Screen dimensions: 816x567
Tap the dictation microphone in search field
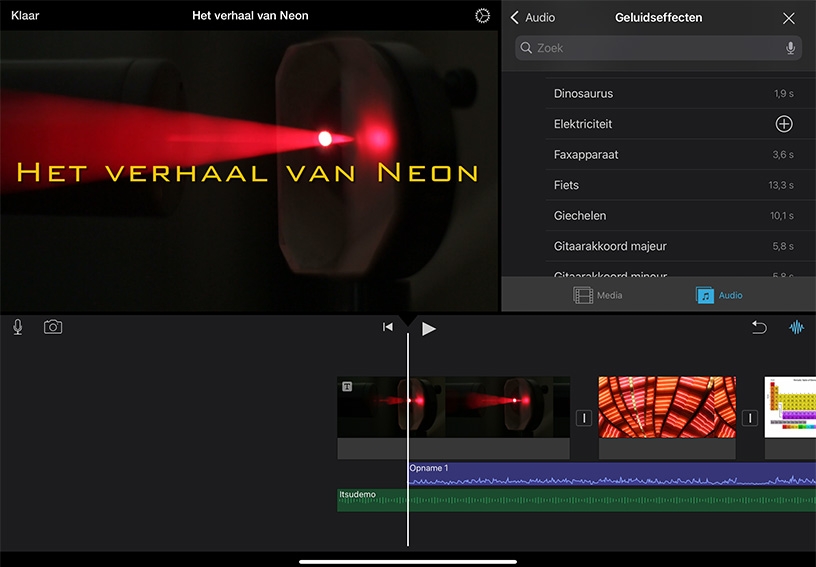(790, 48)
